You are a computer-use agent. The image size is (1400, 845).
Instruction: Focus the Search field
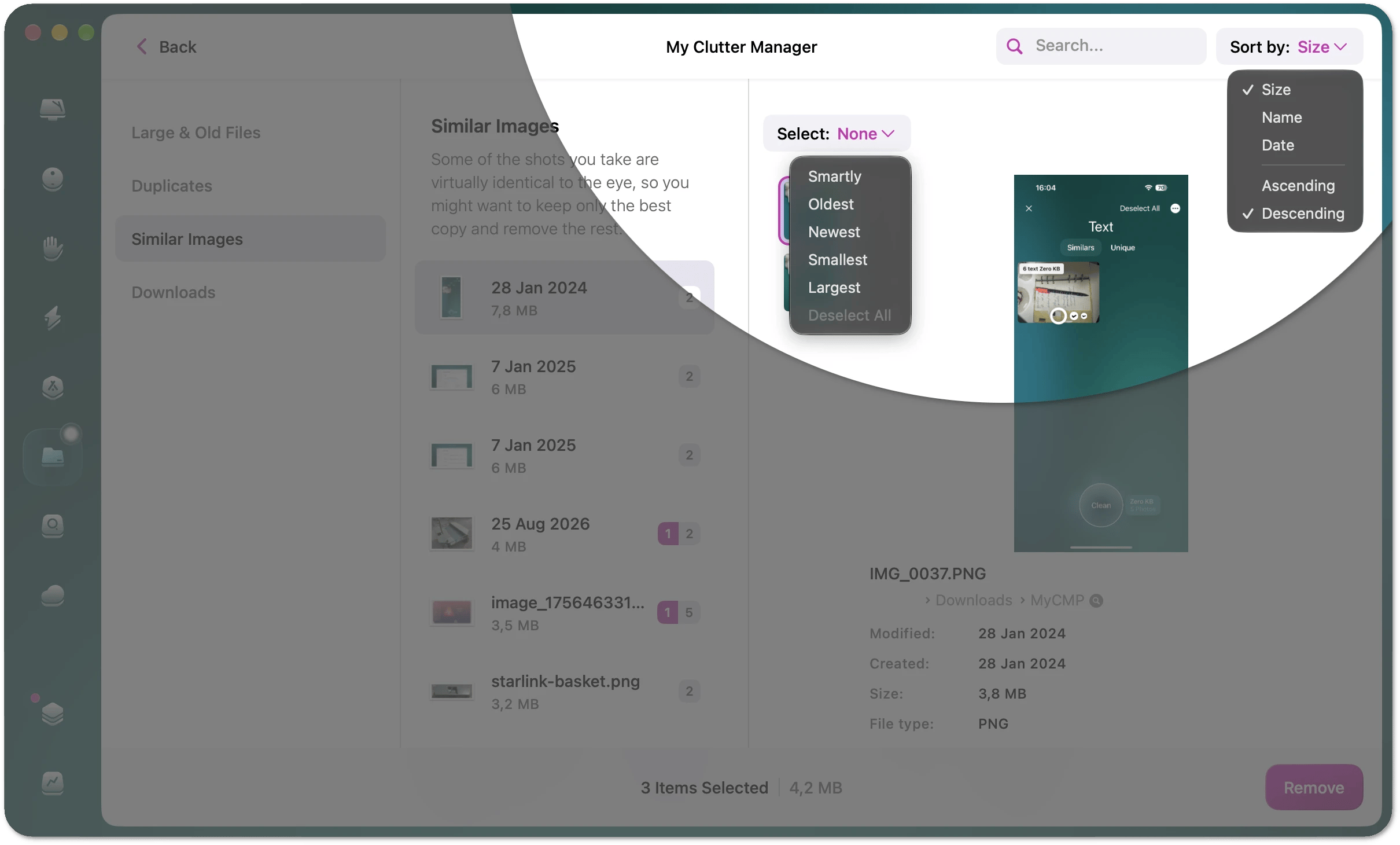(x=1101, y=46)
